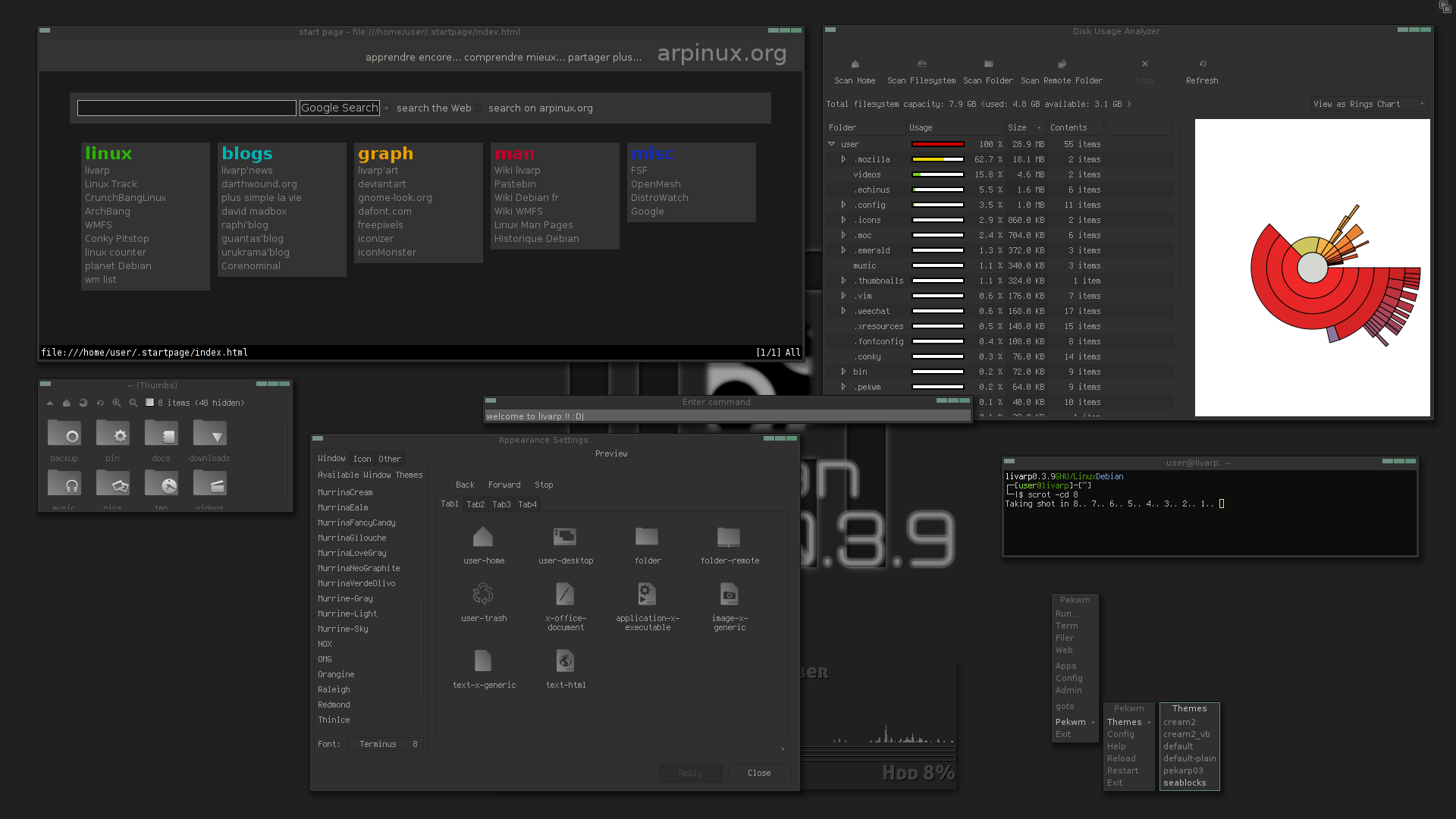1456x819 pixels.
Task: Click the yellow usage bar for .mozilla
Action: 937,159
